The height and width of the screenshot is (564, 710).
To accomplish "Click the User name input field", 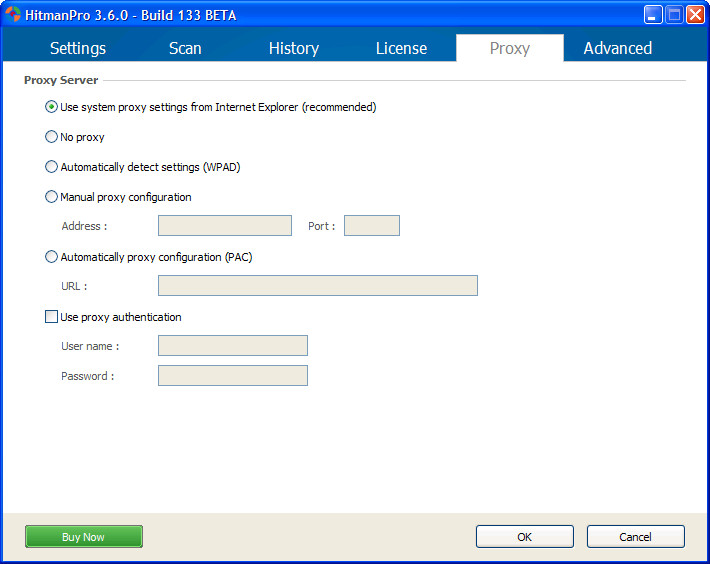I will click(233, 346).
